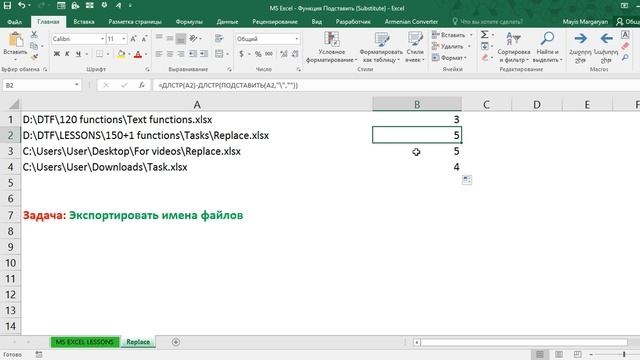
Task: Apply underline Ч formatting
Action: (x=78, y=54)
